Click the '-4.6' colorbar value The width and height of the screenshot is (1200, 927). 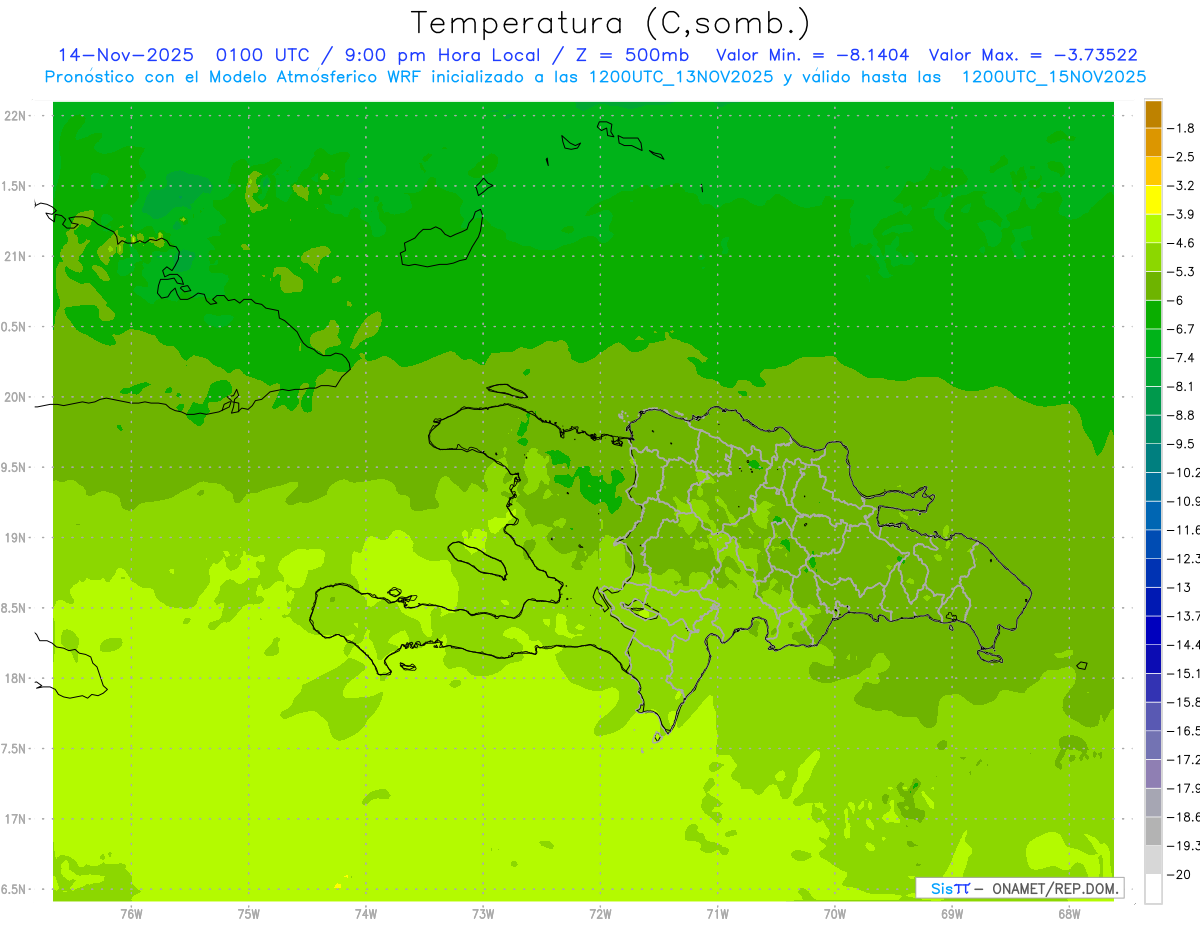1181,243
